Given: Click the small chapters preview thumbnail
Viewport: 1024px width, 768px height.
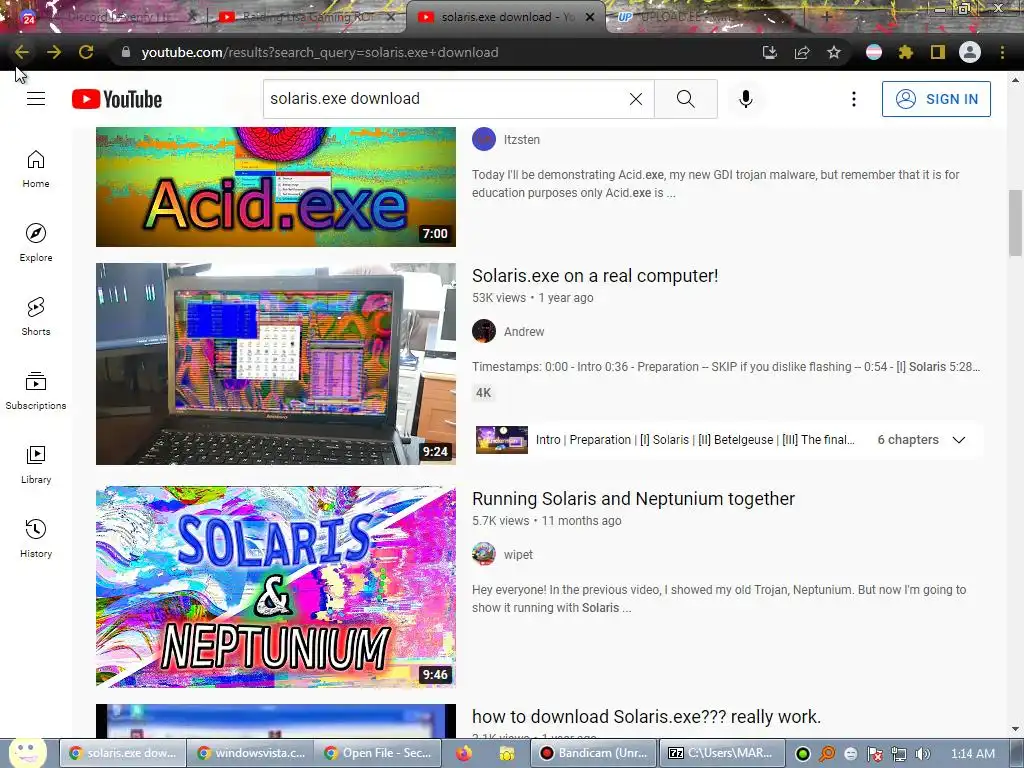Looking at the screenshot, I should [x=502, y=440].
